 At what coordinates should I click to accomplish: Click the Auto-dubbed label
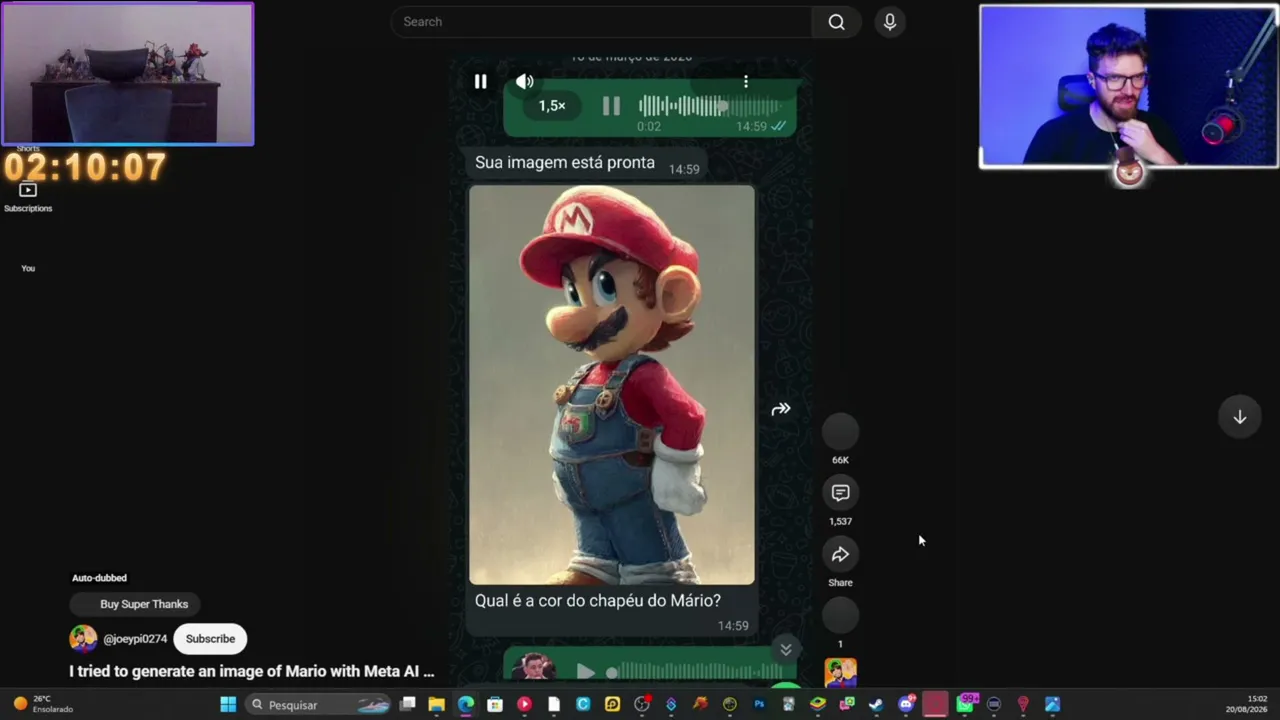click(x=99, y=578)
